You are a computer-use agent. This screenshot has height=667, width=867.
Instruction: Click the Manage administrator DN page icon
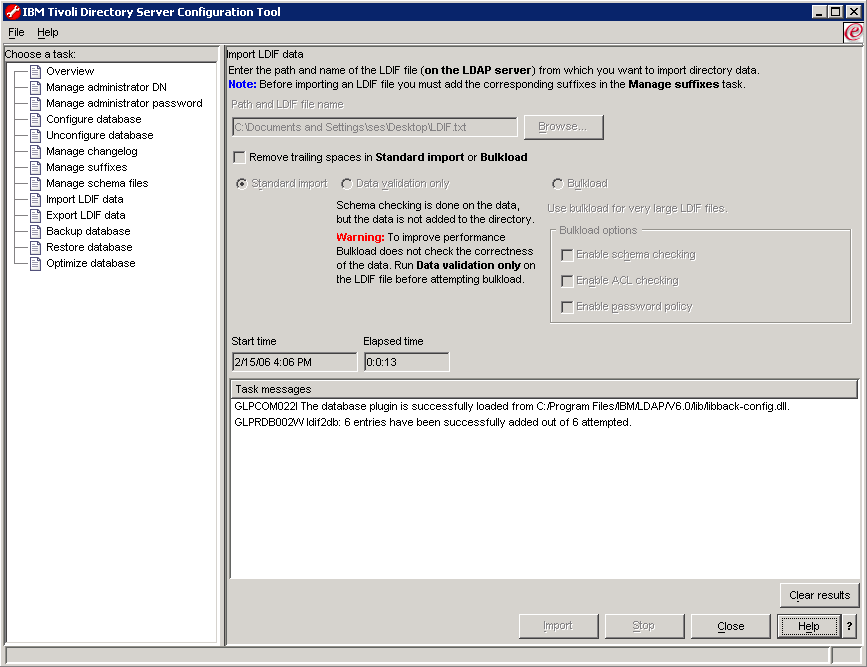coord(35,87)
